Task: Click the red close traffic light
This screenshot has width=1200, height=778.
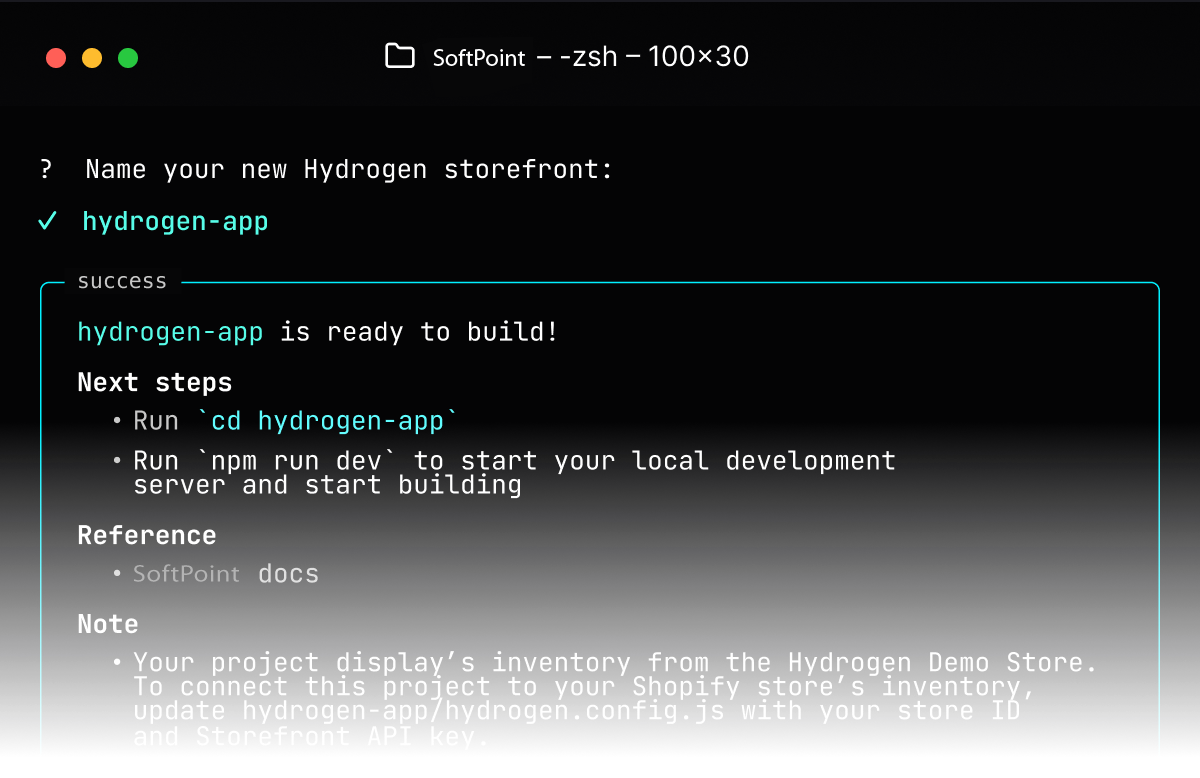Action: click(x=56, y=58)
